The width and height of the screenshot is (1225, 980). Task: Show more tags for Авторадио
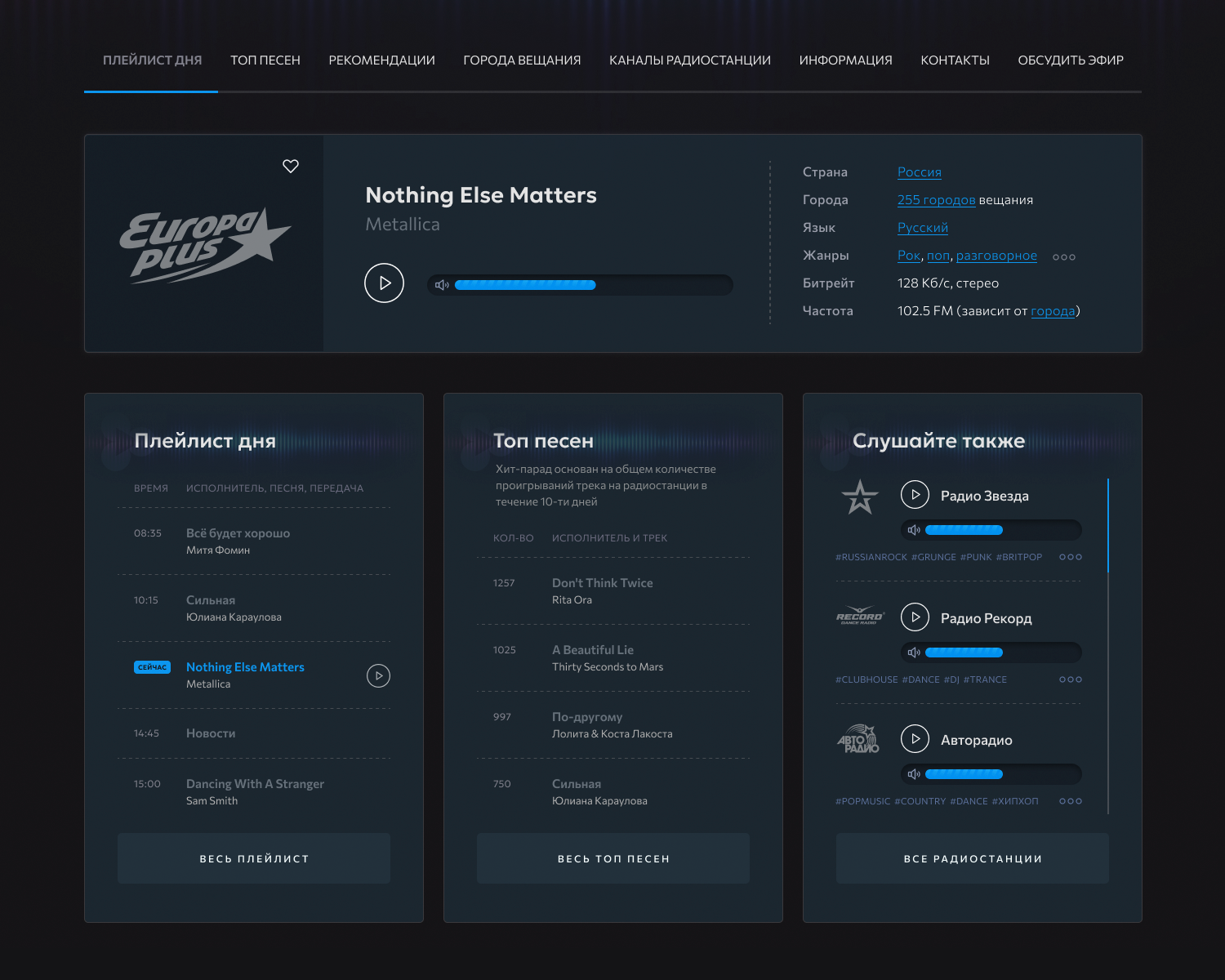click(x=1070, y=801)
